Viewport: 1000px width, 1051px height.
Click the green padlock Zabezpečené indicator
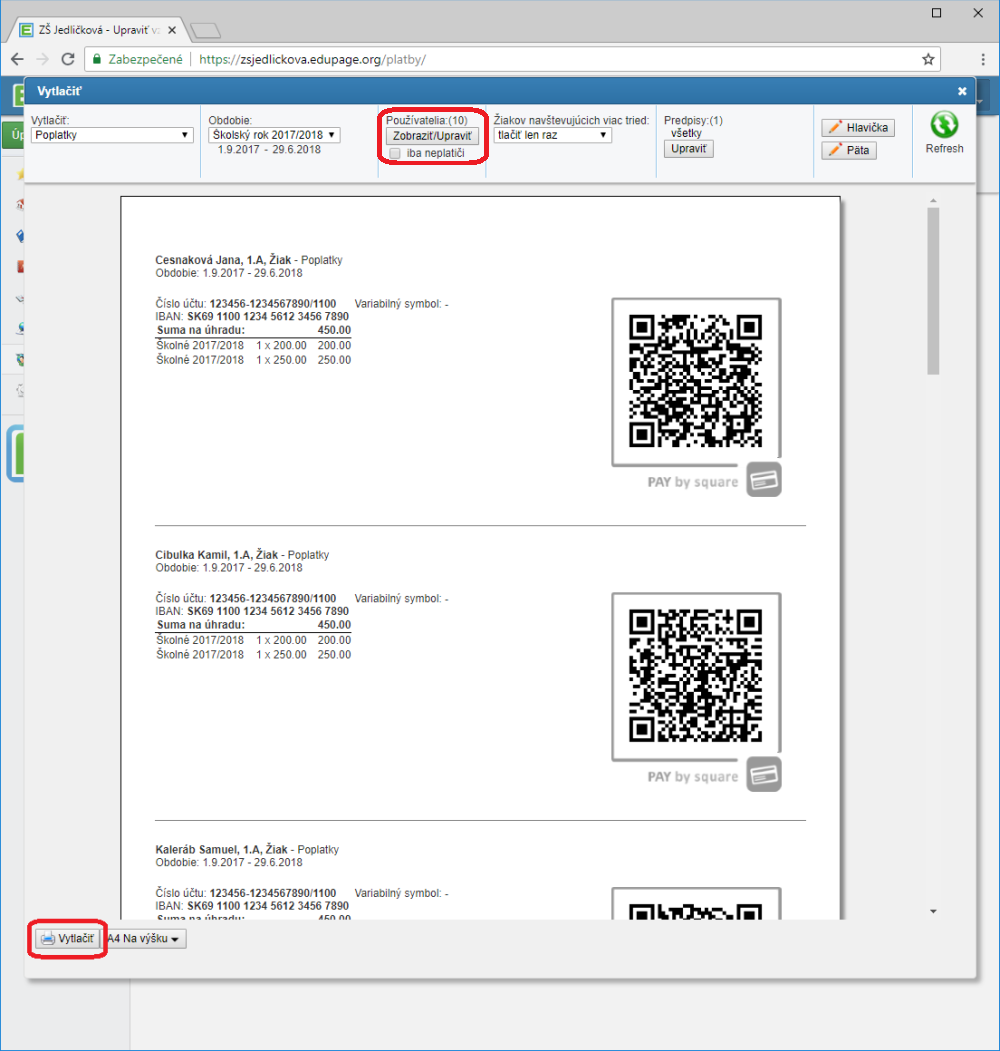pos(137,59)
